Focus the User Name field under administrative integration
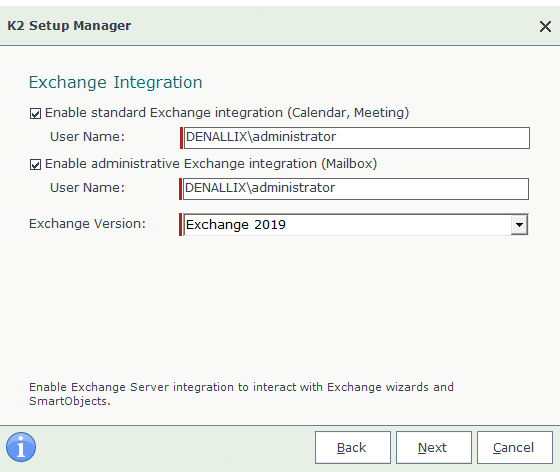 click(355, 189)
